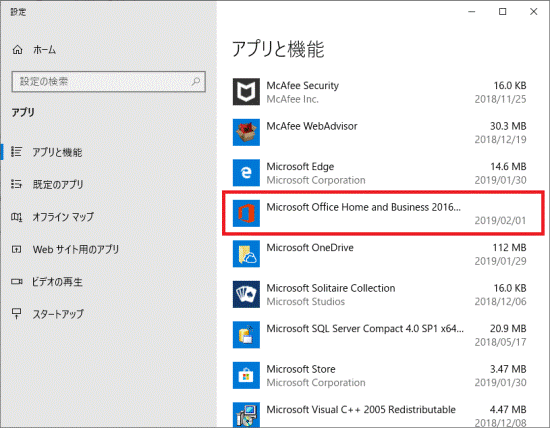The image size is (550, 428).
Task: Click the 4.47 MB size value
Action: point(508,409)
